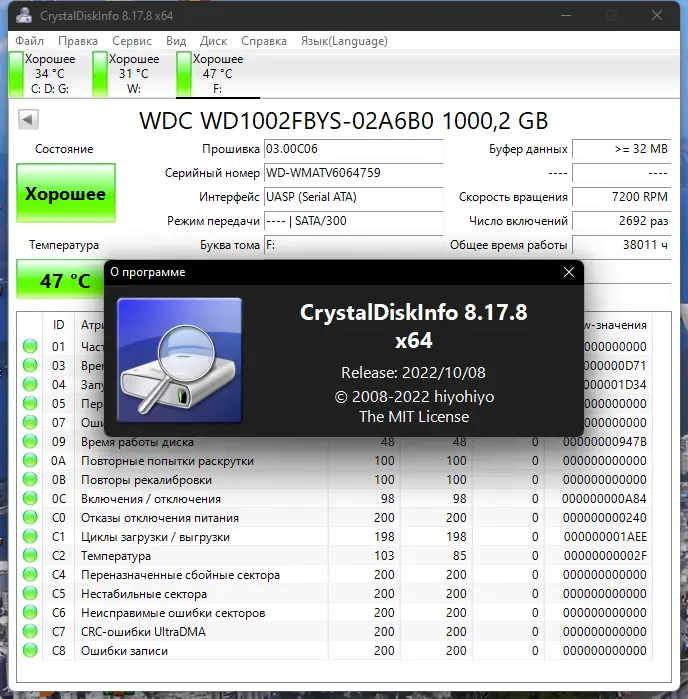Click the CrystalDiskInfo app icon in title bar
Image resolution: width=688 pixels, height=699 pixels.
(x=24, y=15)
